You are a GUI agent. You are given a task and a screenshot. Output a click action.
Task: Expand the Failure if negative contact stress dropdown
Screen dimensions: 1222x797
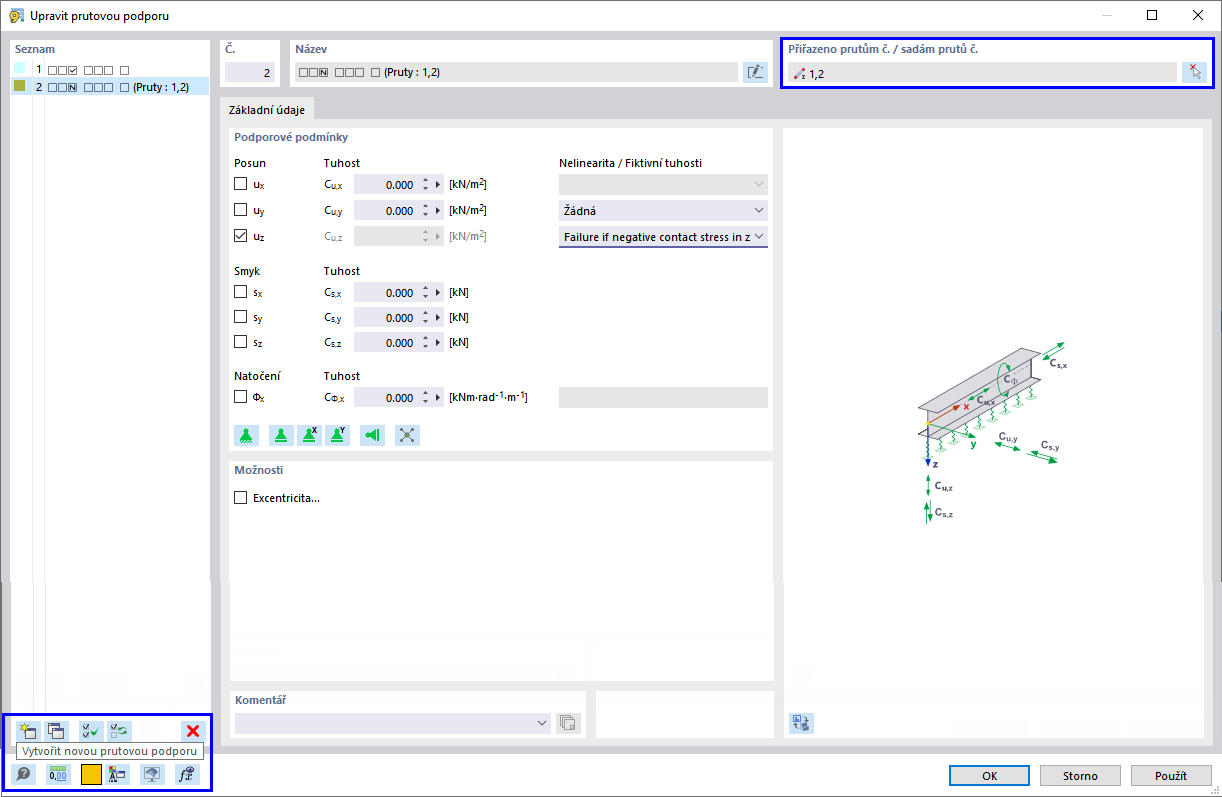tap(663, 236)
